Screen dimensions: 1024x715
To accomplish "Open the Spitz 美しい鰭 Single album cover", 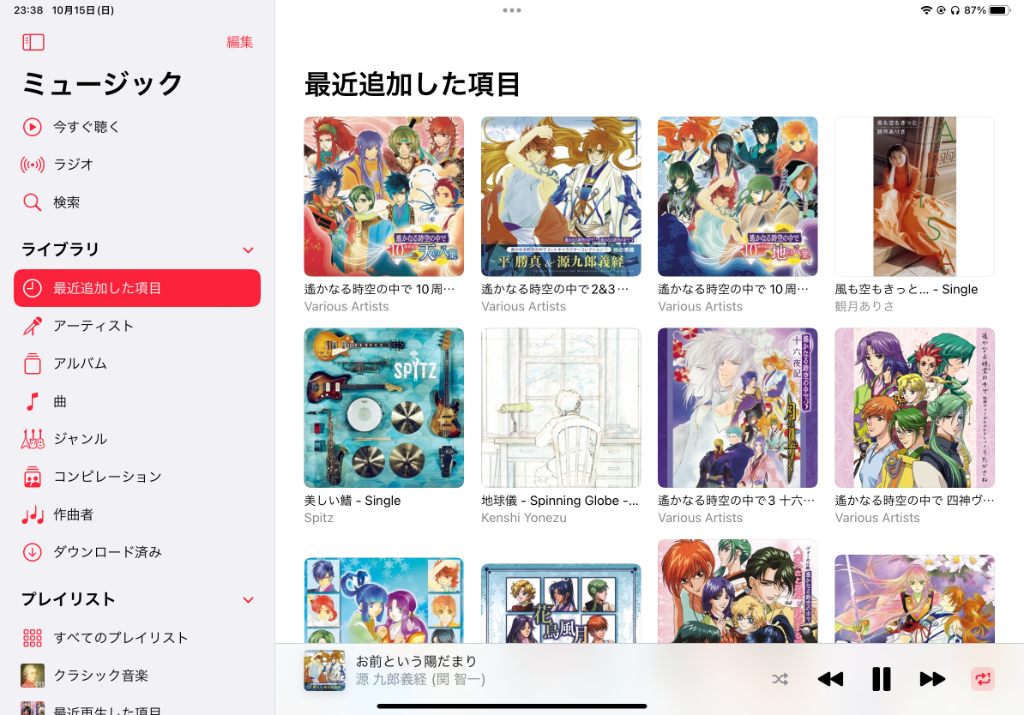I will click(x=384, y=408).
